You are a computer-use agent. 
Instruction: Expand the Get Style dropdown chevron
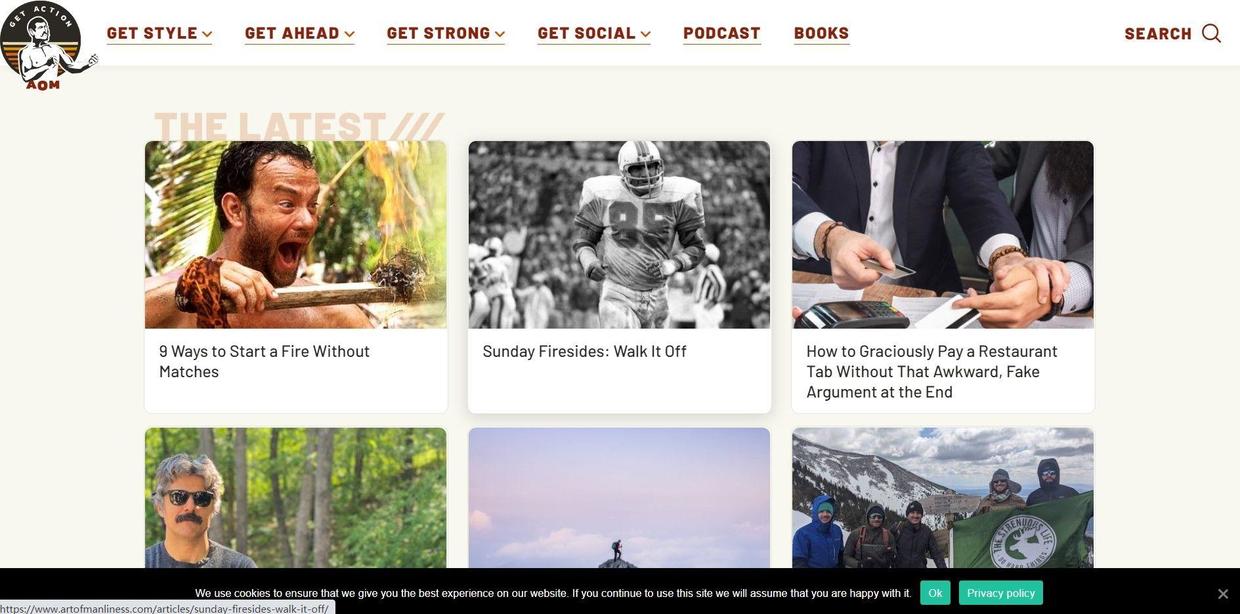pyautogui.click(x=207, y=34)
